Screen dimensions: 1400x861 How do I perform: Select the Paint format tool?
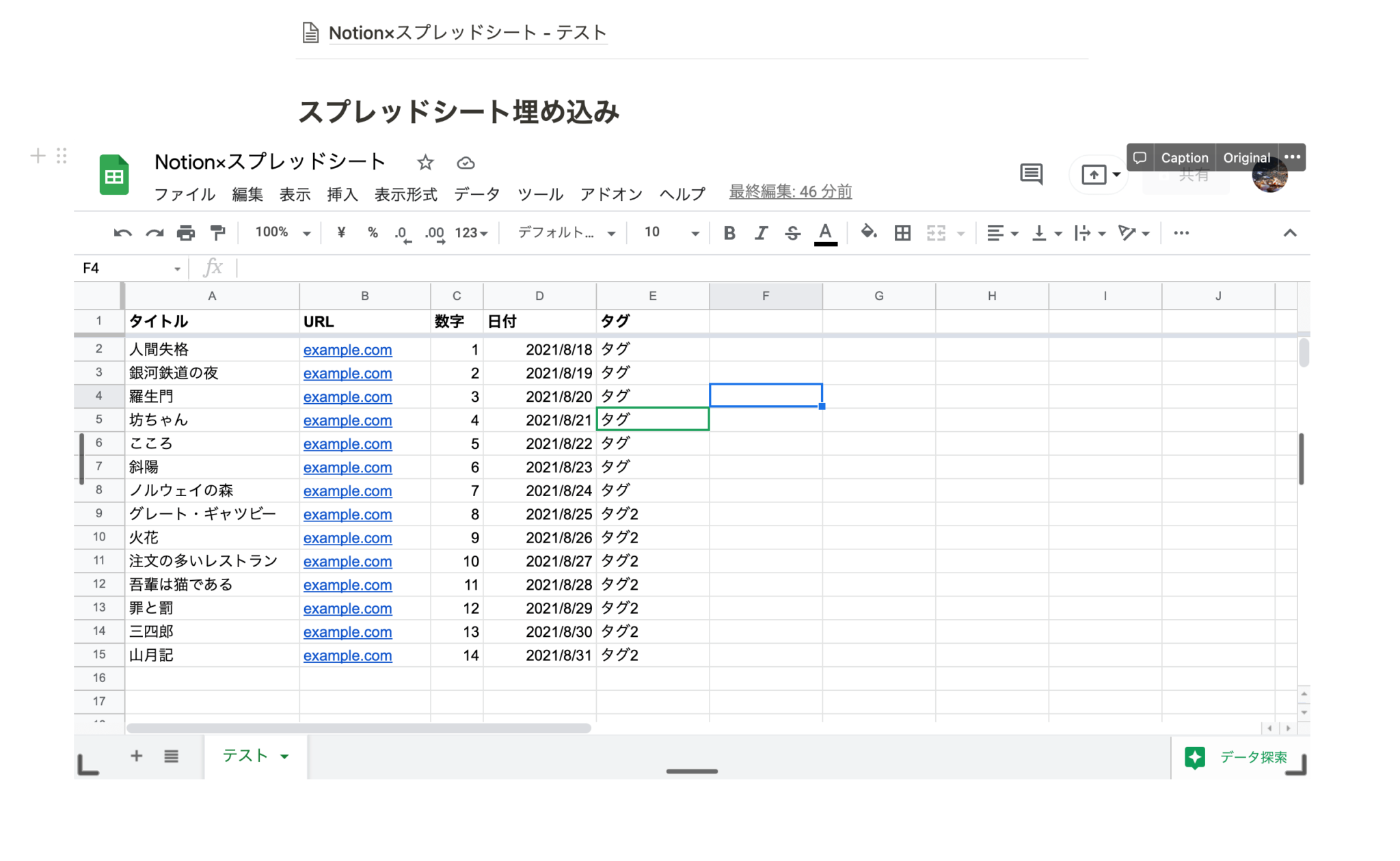point(217,232)
